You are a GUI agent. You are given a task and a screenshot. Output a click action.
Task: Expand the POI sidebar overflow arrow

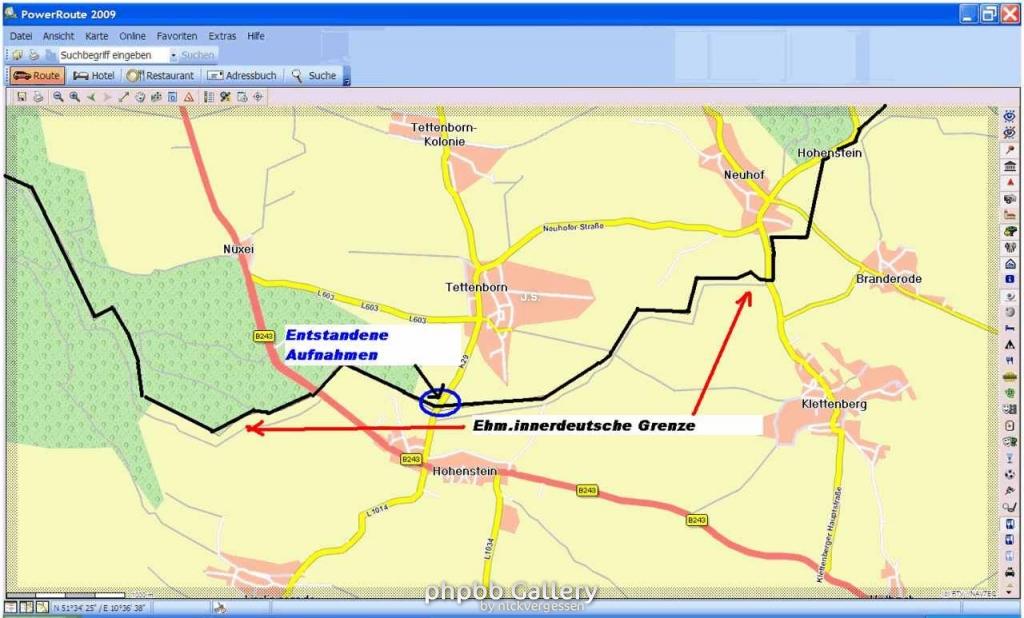(x=1010, y=590)
